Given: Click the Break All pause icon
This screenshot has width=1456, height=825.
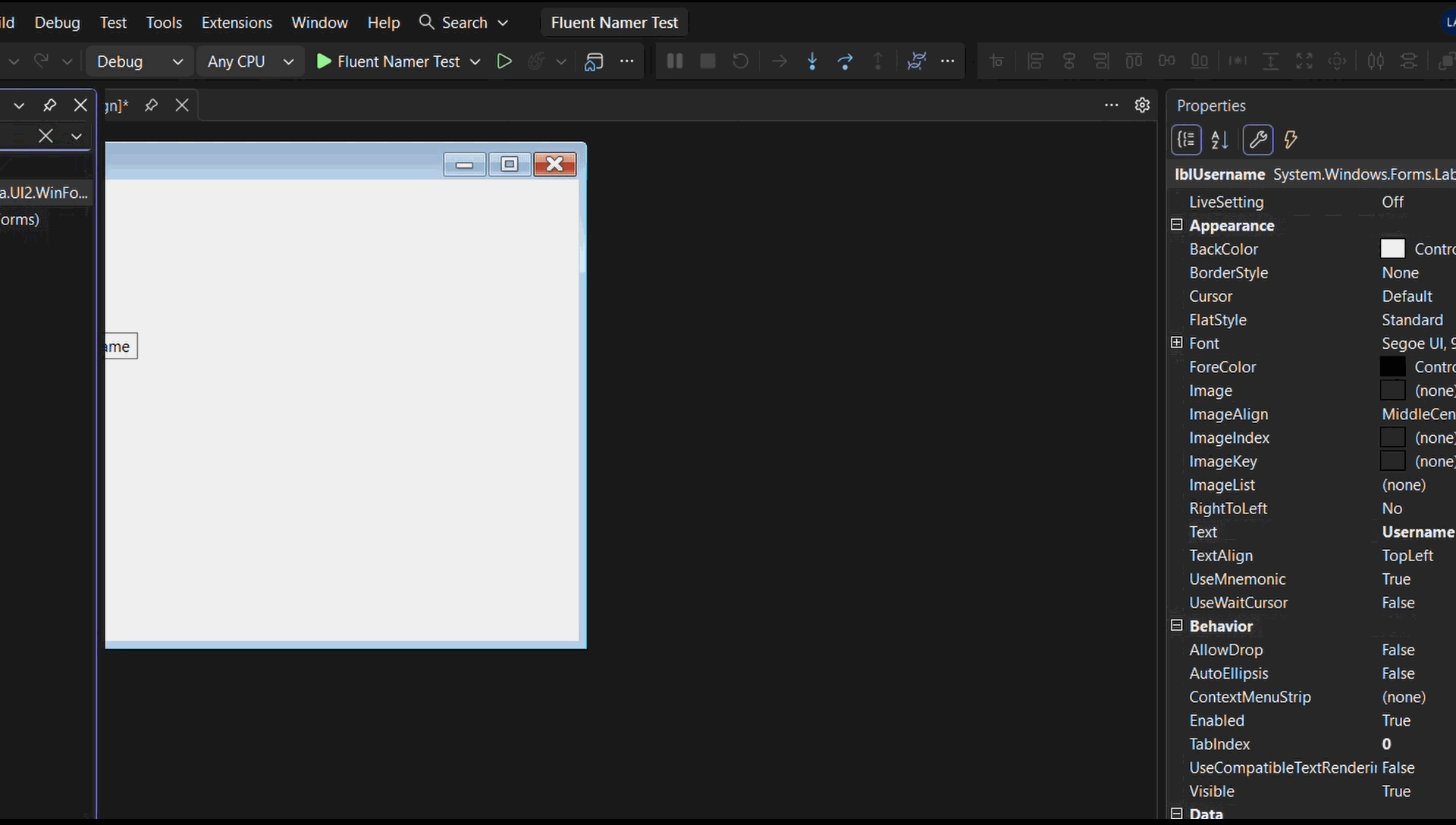Looking at the screenshot, I should [x=674, y=61].
